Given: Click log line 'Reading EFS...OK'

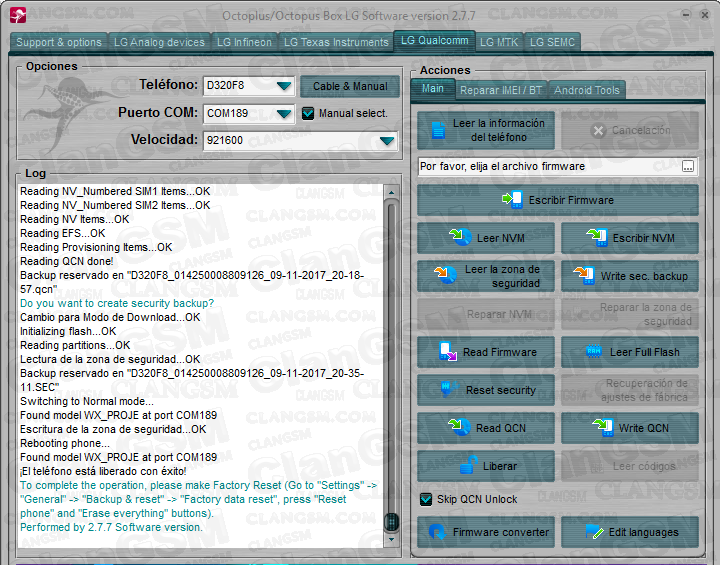Looking at the screenshot, I should tap(62, 233).
